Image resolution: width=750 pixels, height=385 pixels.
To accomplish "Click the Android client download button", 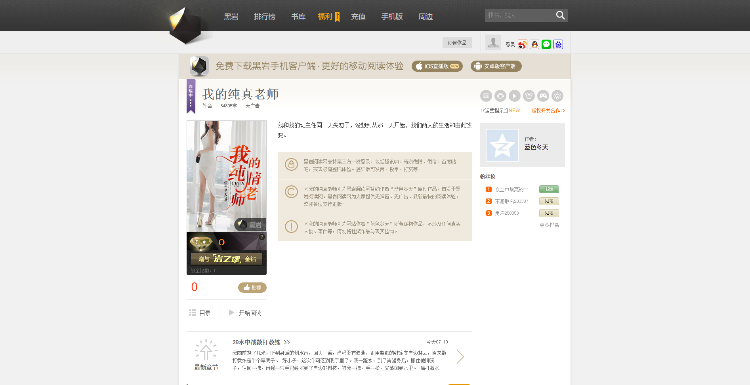I will tap(496, 66).
